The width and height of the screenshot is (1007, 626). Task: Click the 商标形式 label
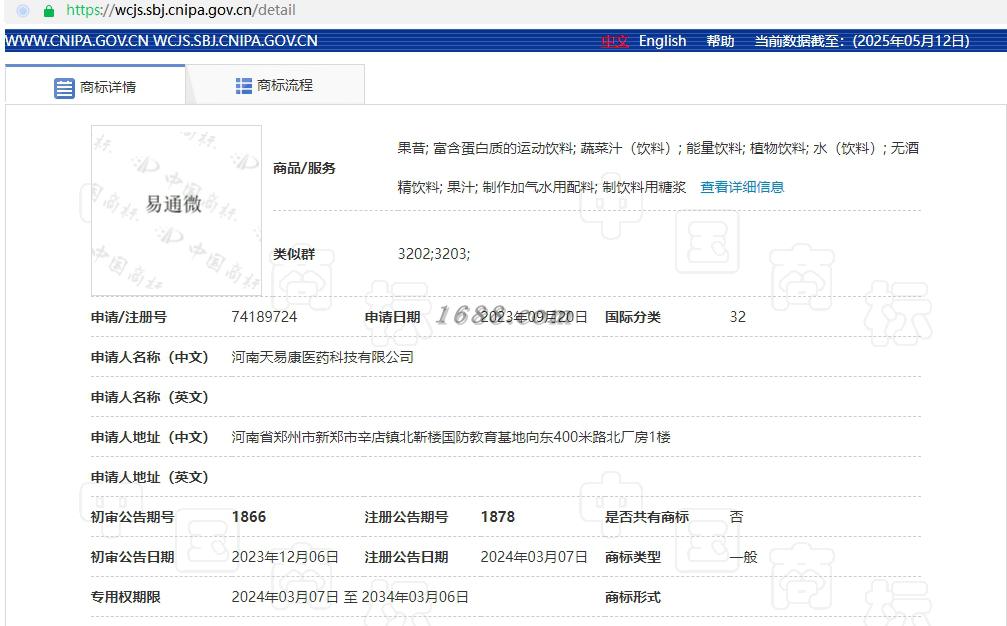click(633, 596)
